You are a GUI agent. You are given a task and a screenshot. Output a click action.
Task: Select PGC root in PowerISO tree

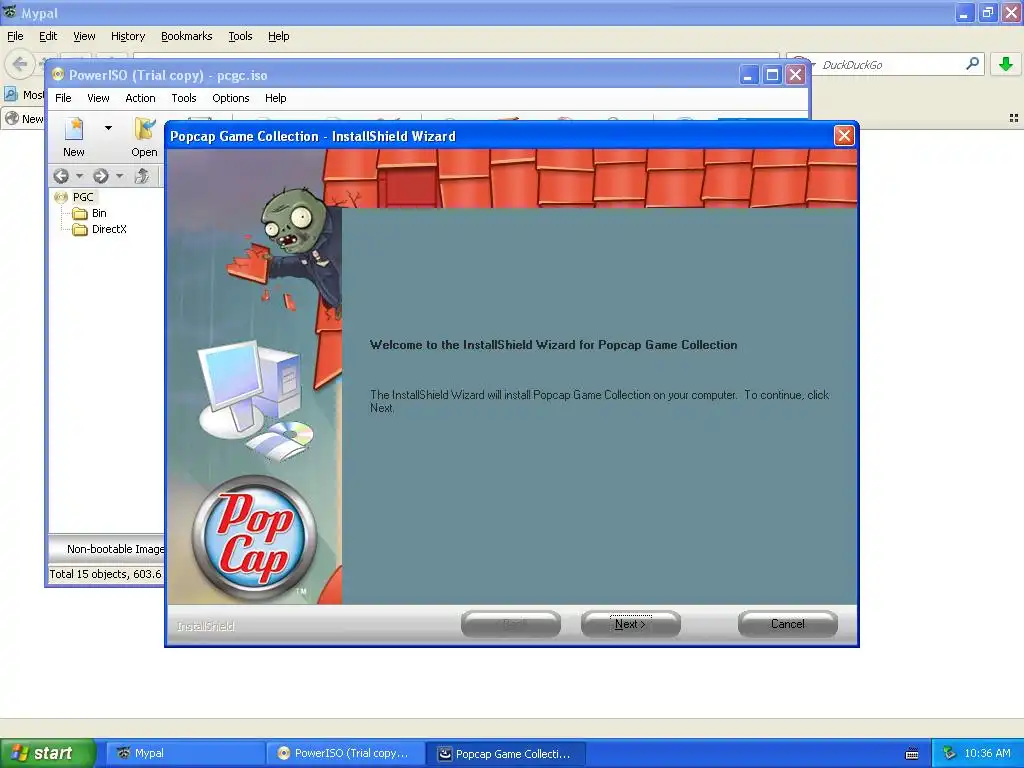tap(83, 197)
